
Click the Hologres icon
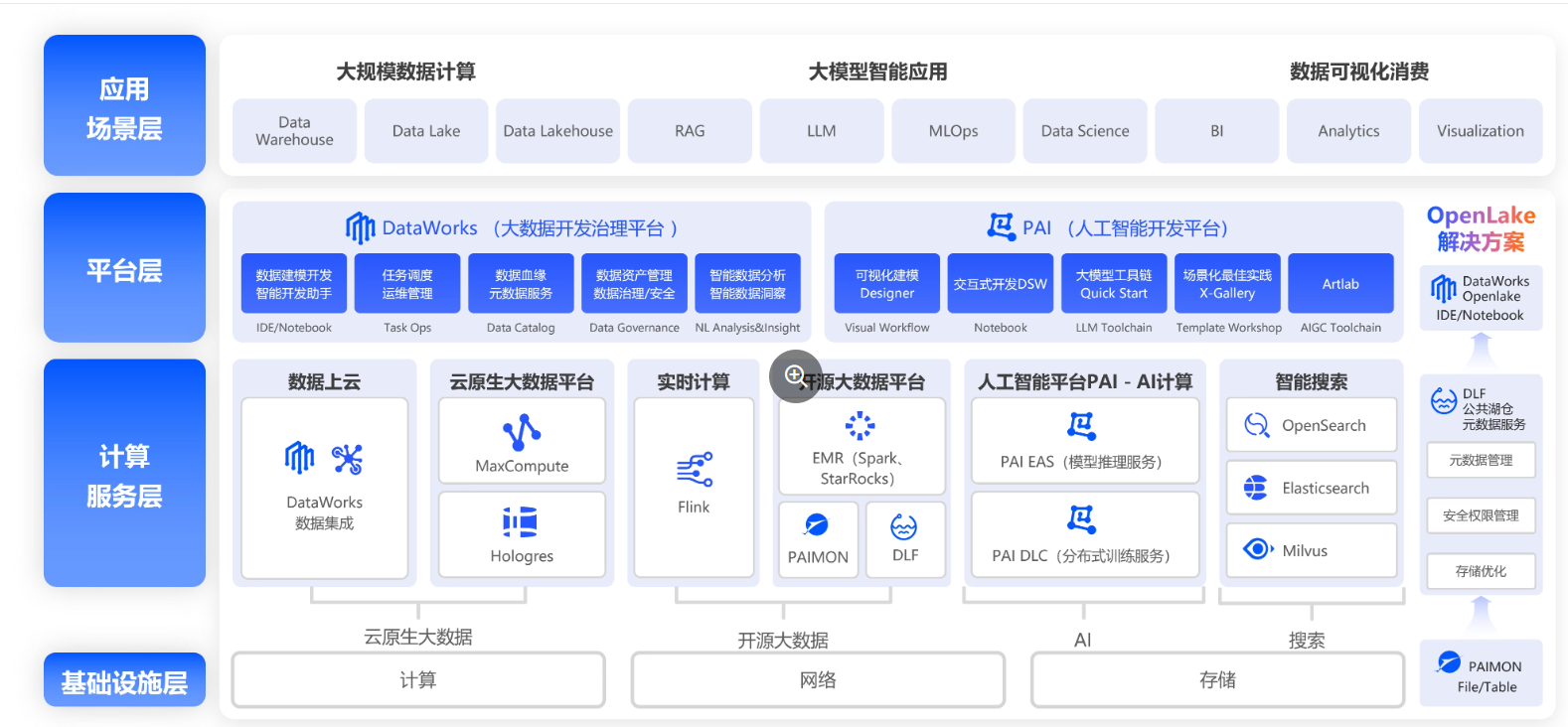coord(521,521)
